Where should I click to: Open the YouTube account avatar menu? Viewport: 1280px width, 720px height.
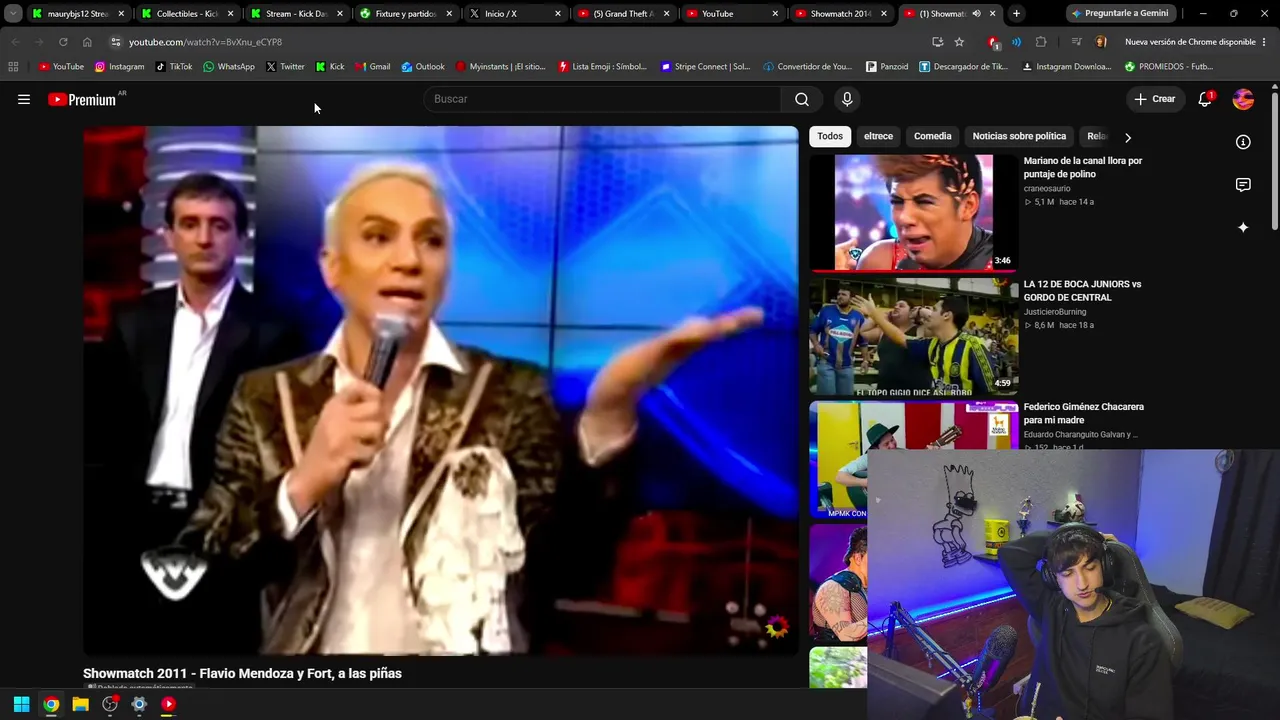(x=1244, y=99)
